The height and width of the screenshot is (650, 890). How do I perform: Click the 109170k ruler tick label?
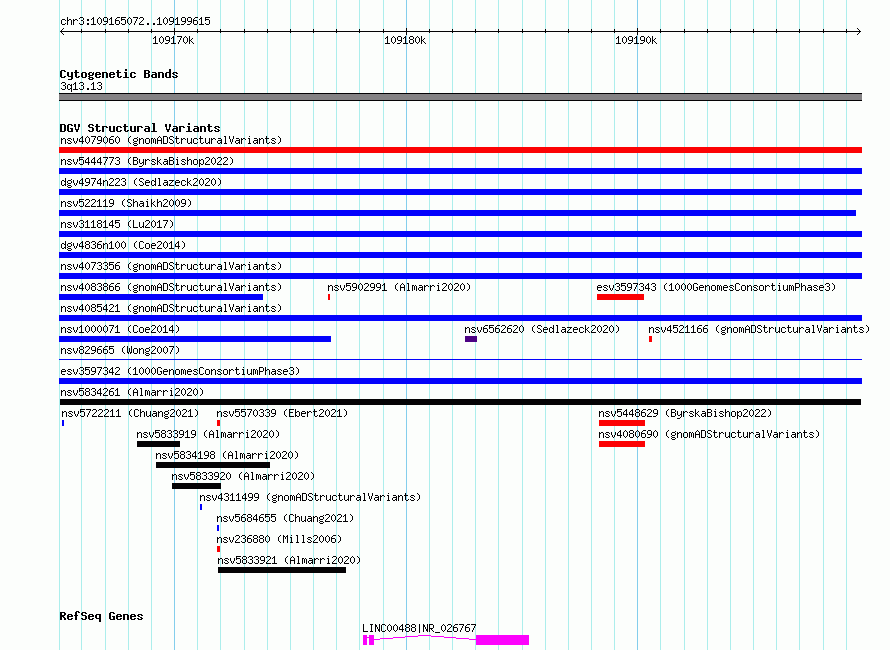pos(173,40)
